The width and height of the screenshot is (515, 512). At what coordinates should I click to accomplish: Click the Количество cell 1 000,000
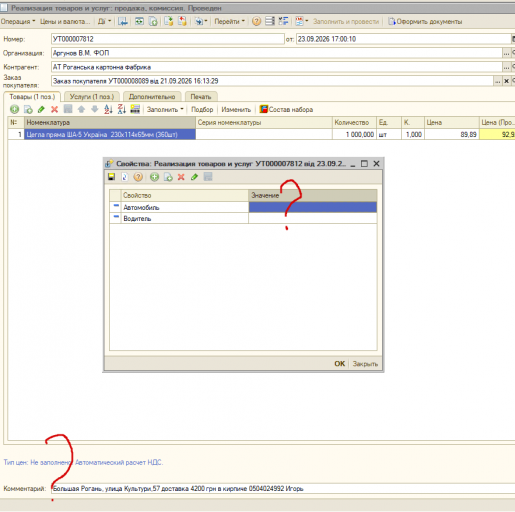click(x=354, y=134)
